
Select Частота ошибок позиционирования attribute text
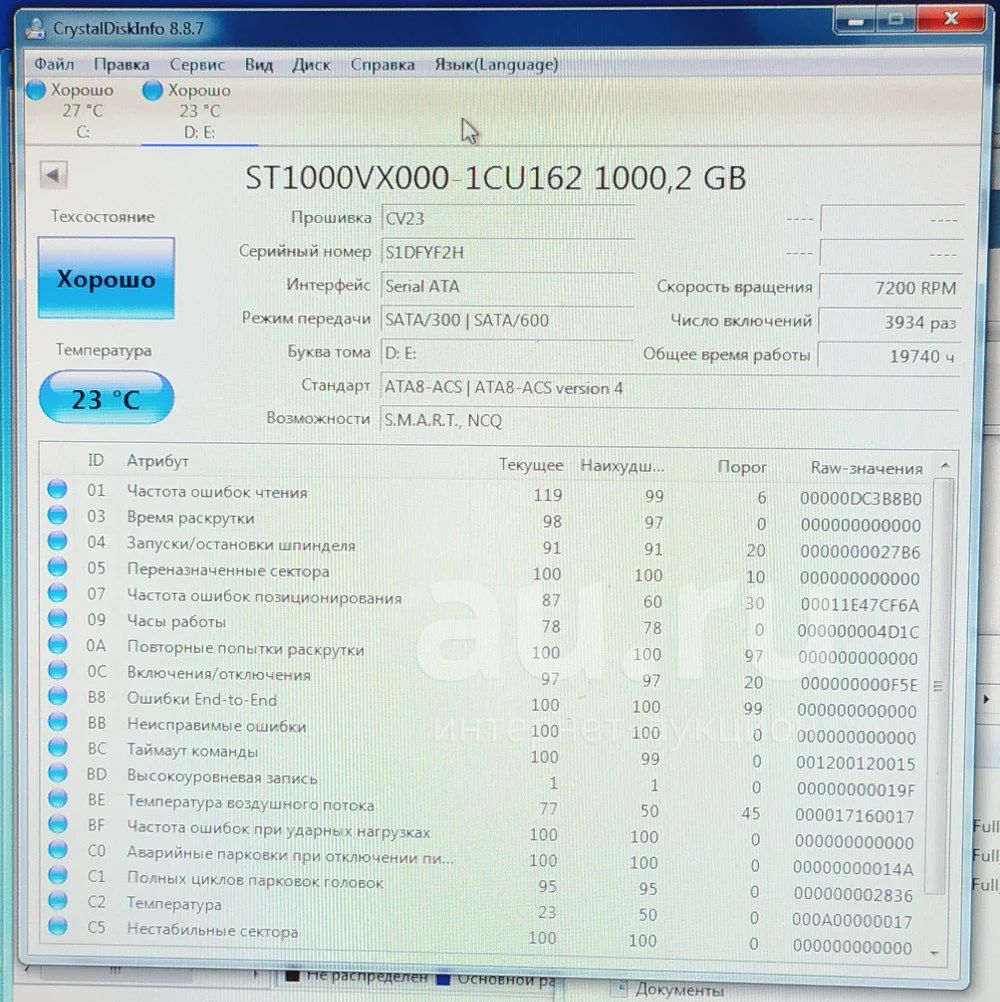pos(265,596)
